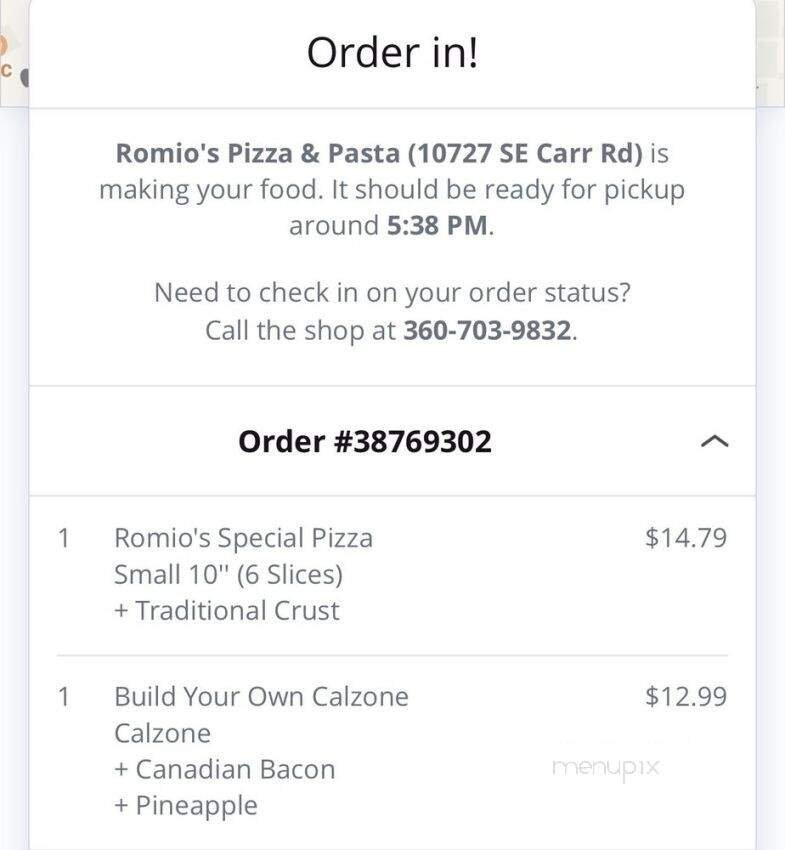Click the Small 10" (6 Slices) size line

click(228, 575)
